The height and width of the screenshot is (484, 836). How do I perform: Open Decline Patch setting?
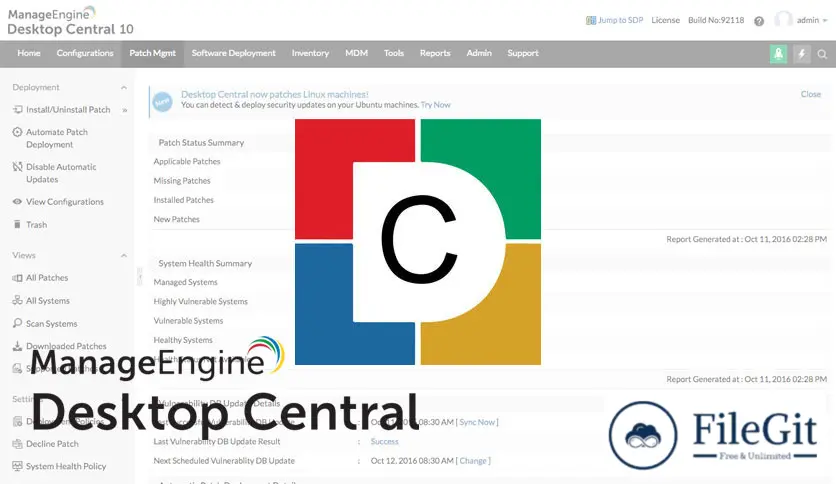pyautogui.click(x=52, y=443)
